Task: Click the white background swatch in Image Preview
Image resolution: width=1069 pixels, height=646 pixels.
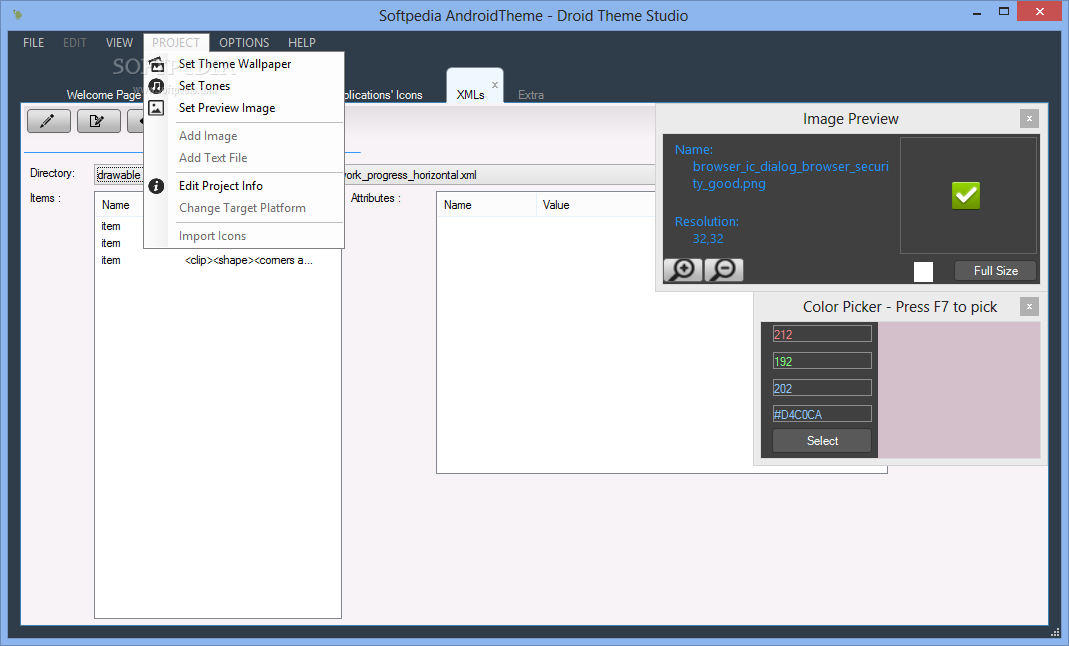Action: click(923, 271)
